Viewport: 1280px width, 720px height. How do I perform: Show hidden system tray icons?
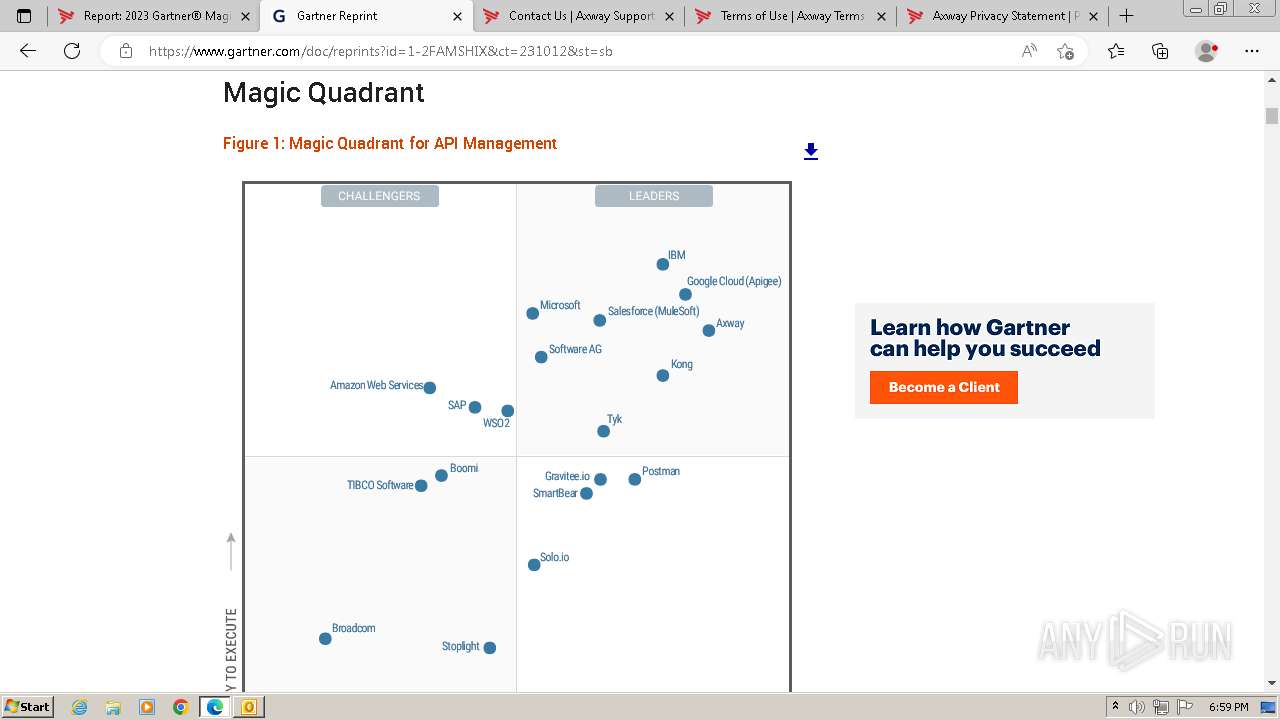click(1115, 707)
